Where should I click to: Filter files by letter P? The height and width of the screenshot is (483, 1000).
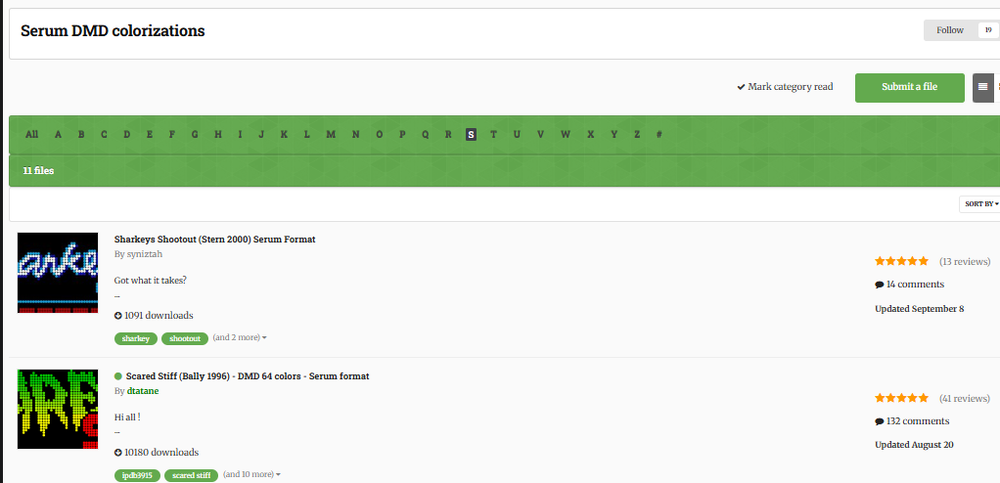coord(402,135)
